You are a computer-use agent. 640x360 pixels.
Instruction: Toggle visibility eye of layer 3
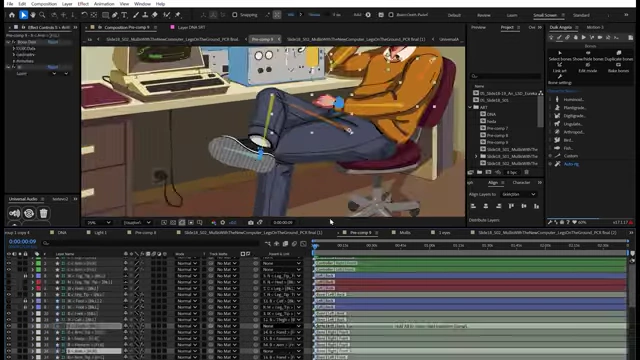click(x=9, y=269)
